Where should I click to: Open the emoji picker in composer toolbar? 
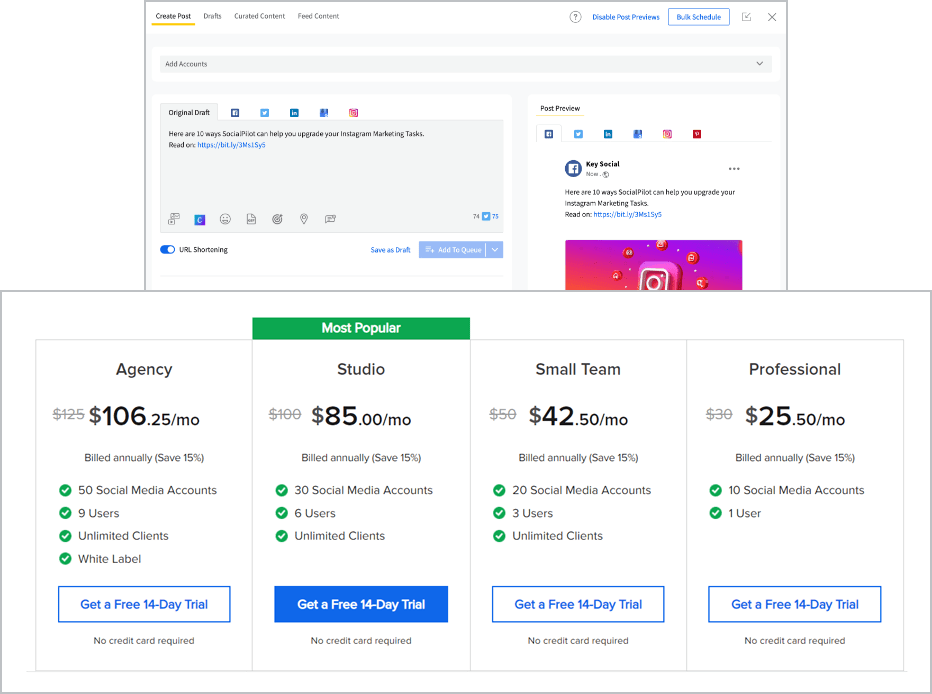point(225,219)
